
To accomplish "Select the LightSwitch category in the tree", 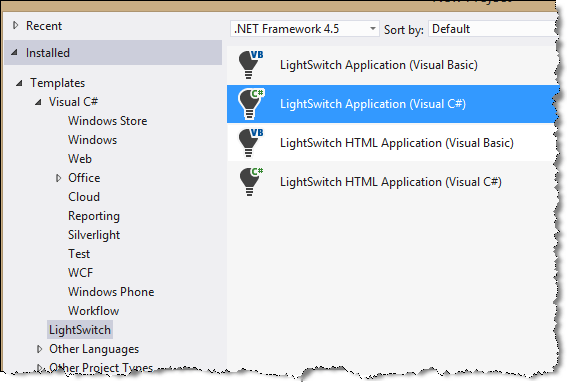I will point(80,330).
